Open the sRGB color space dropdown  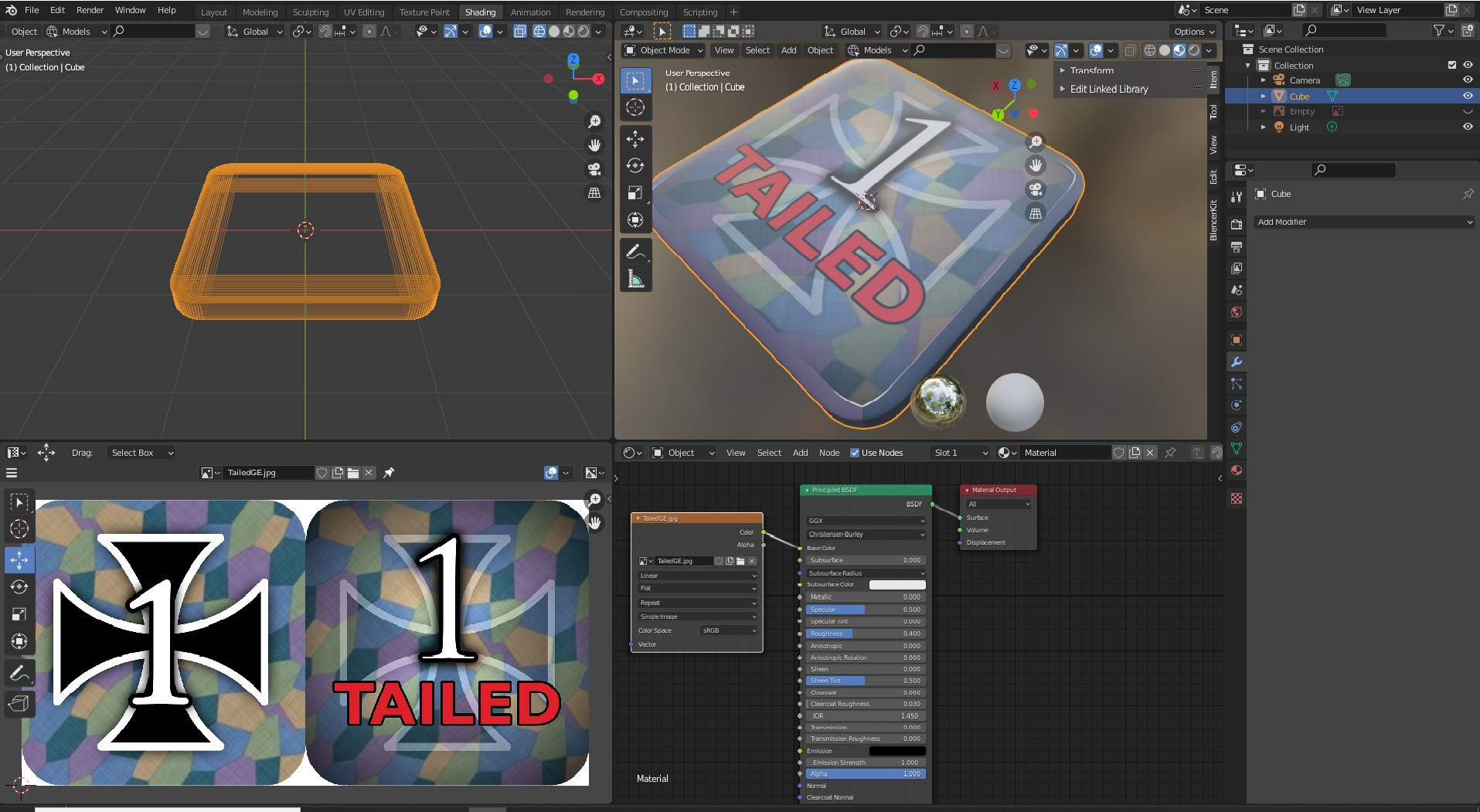tap(729, 630)
